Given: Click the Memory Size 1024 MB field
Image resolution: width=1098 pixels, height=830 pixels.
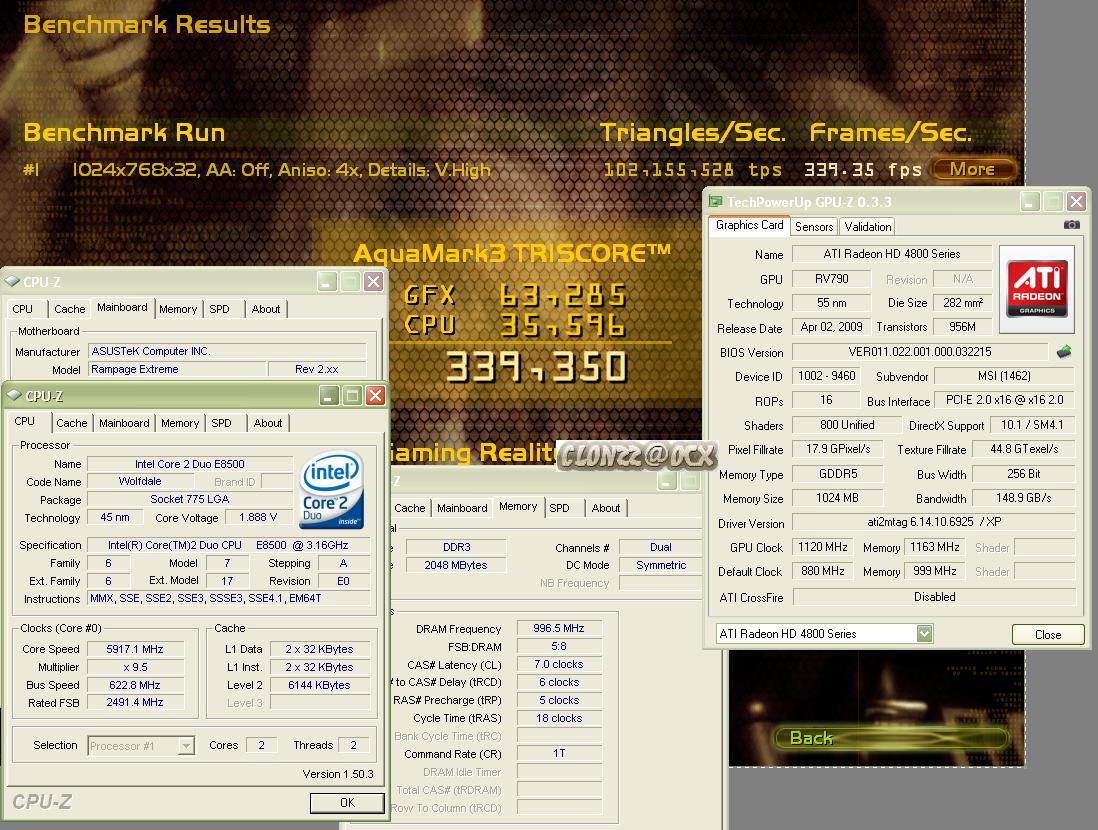Looking at the screenshot, I should pyautogui.click(x=837, y=498).
